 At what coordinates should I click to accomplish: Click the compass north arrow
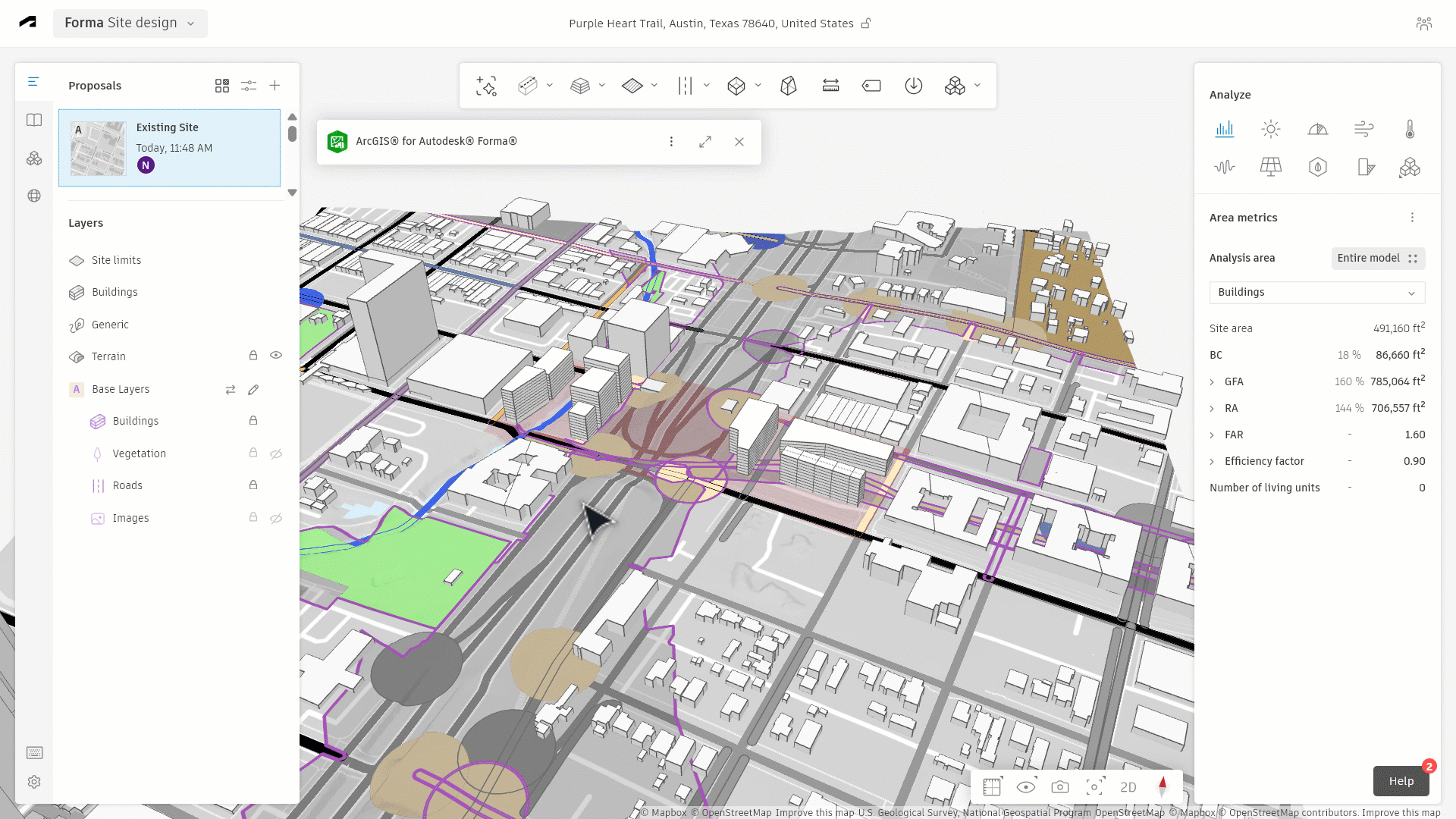(x=1163, y=786)
